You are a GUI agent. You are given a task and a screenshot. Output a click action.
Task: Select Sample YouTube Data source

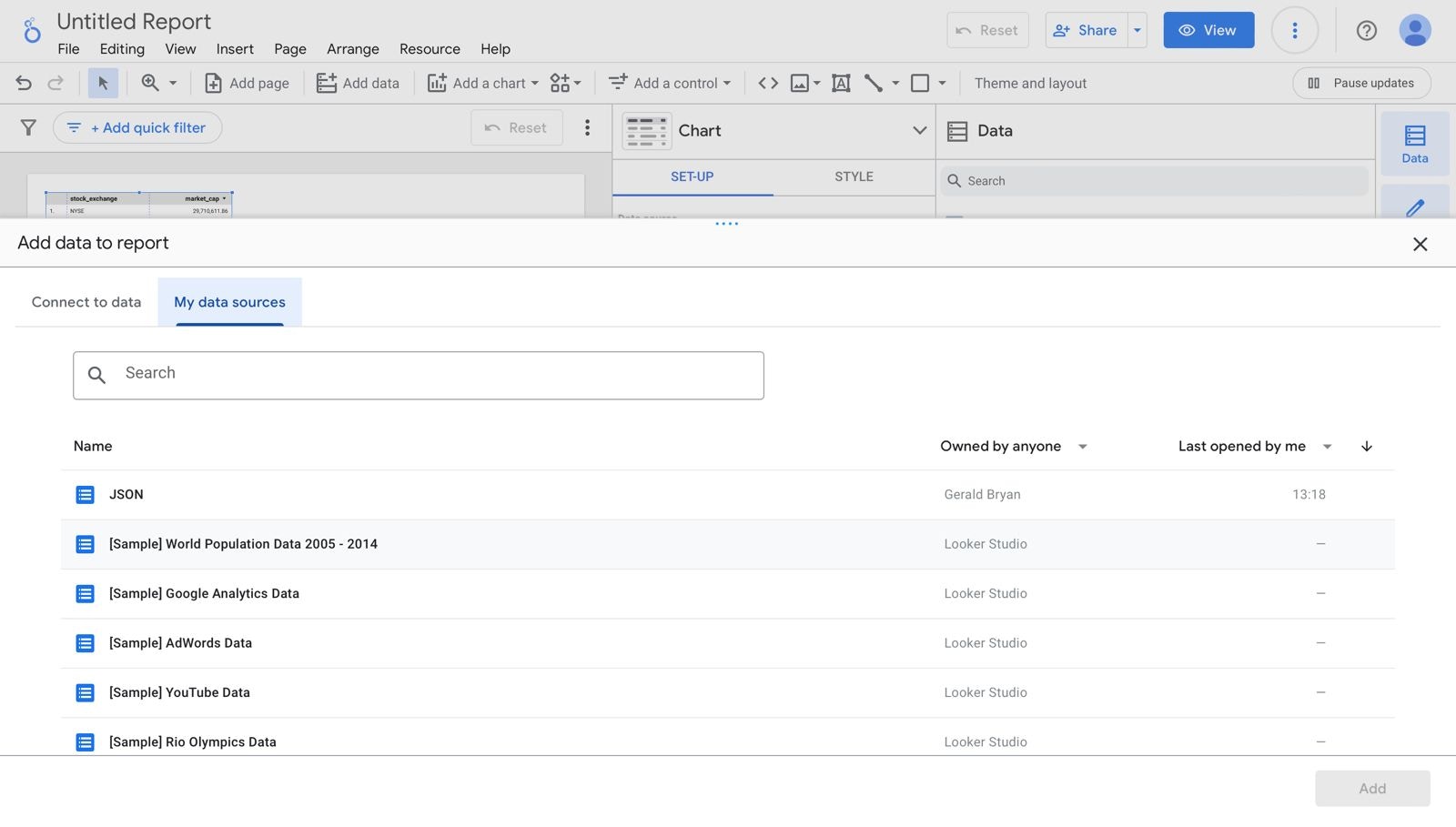(728, 693)
